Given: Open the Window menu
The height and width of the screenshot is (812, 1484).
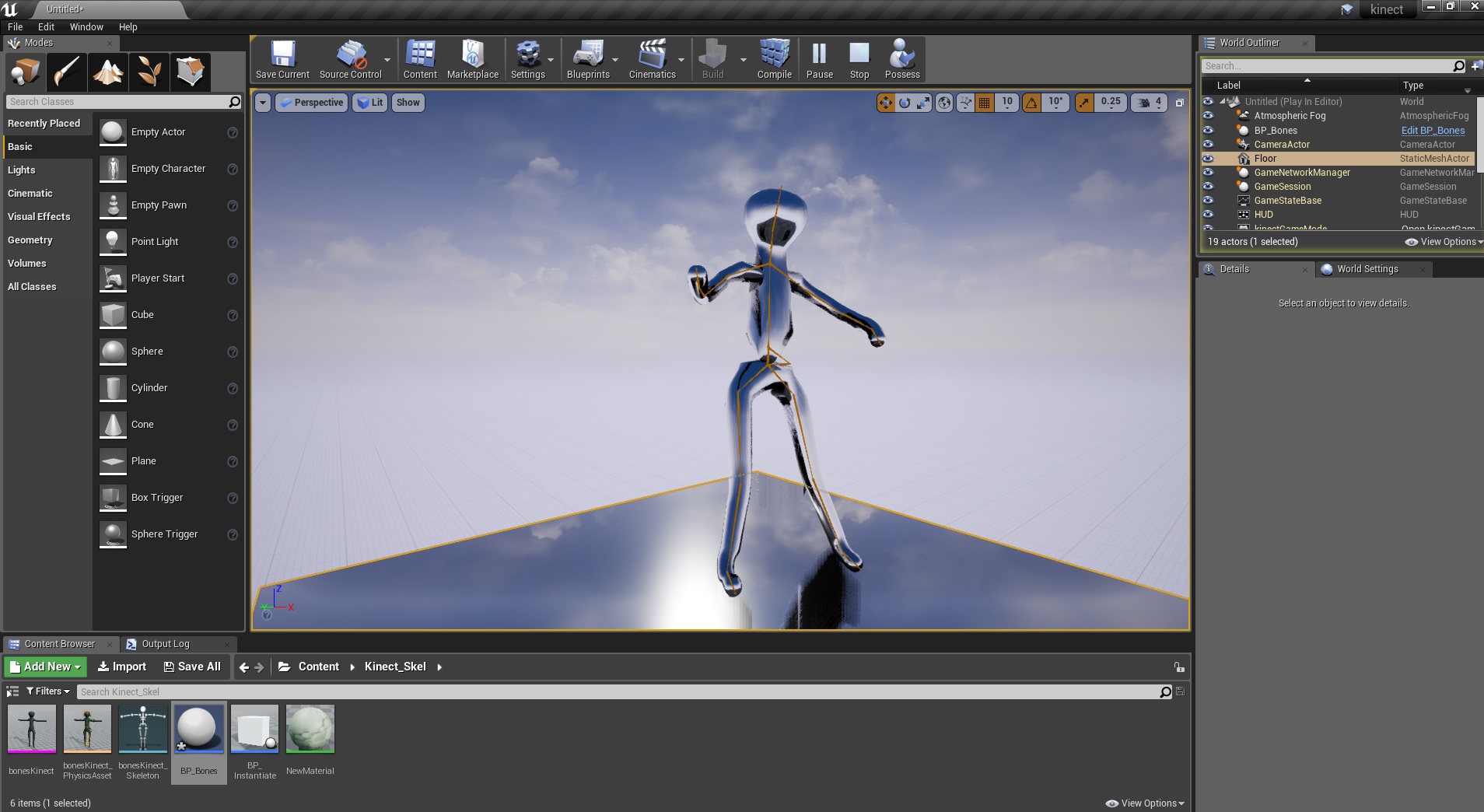Looking at the screenshot, I should pyautogui.click(x=86, y=26).
